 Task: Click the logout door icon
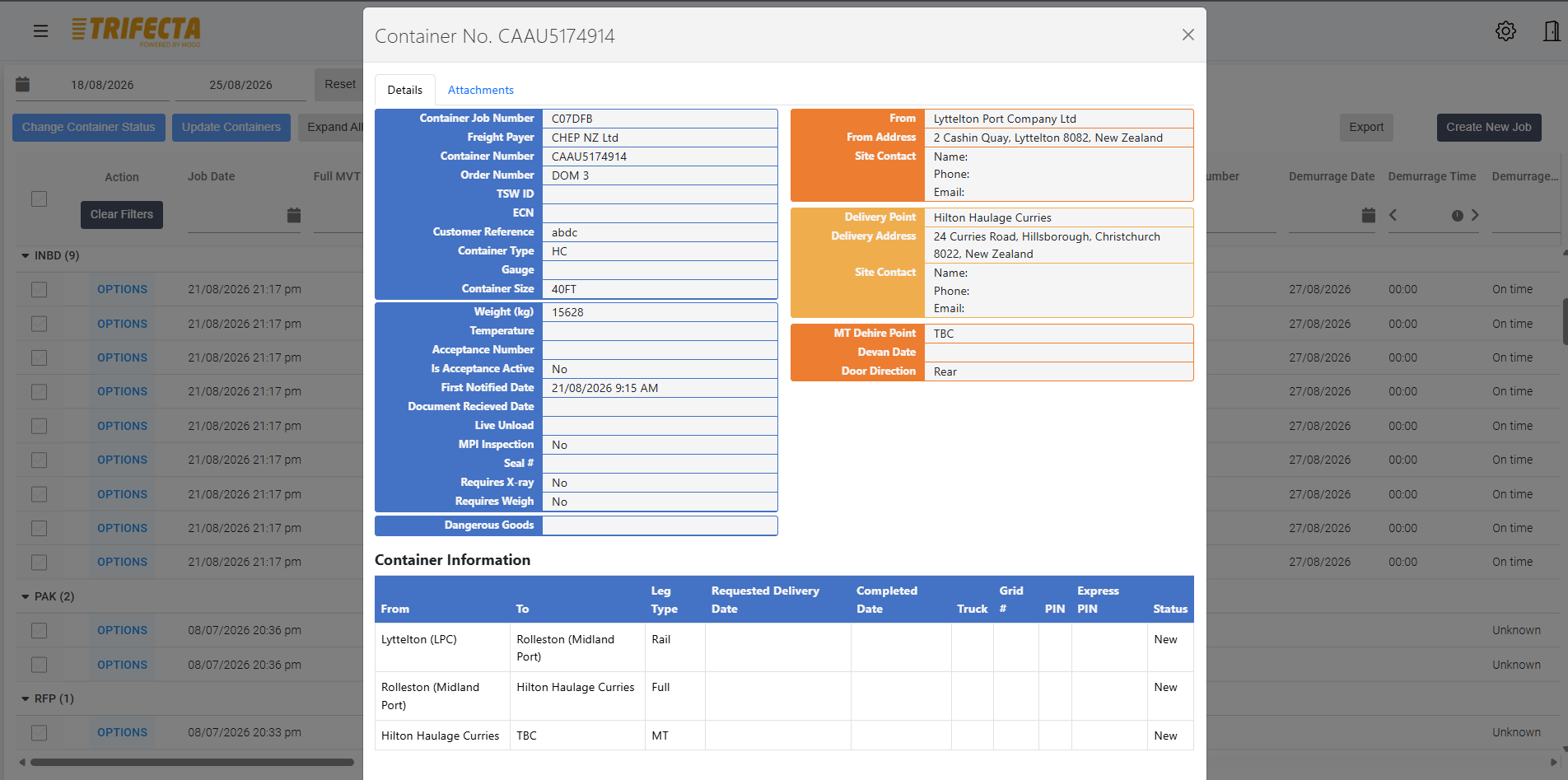tap(1551, 31)
